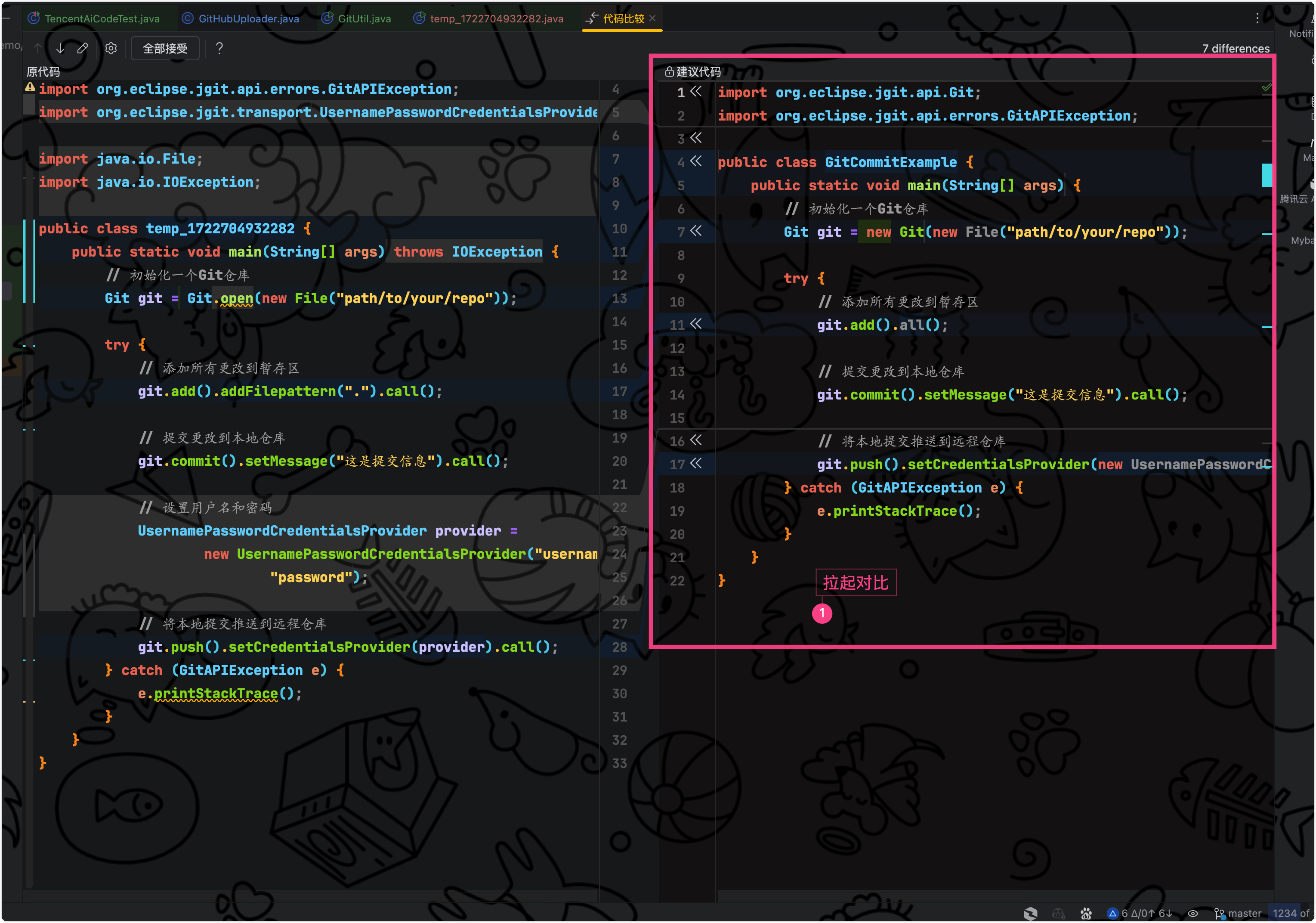
Task: Click the 原代码 pane header
Action: 43,71
